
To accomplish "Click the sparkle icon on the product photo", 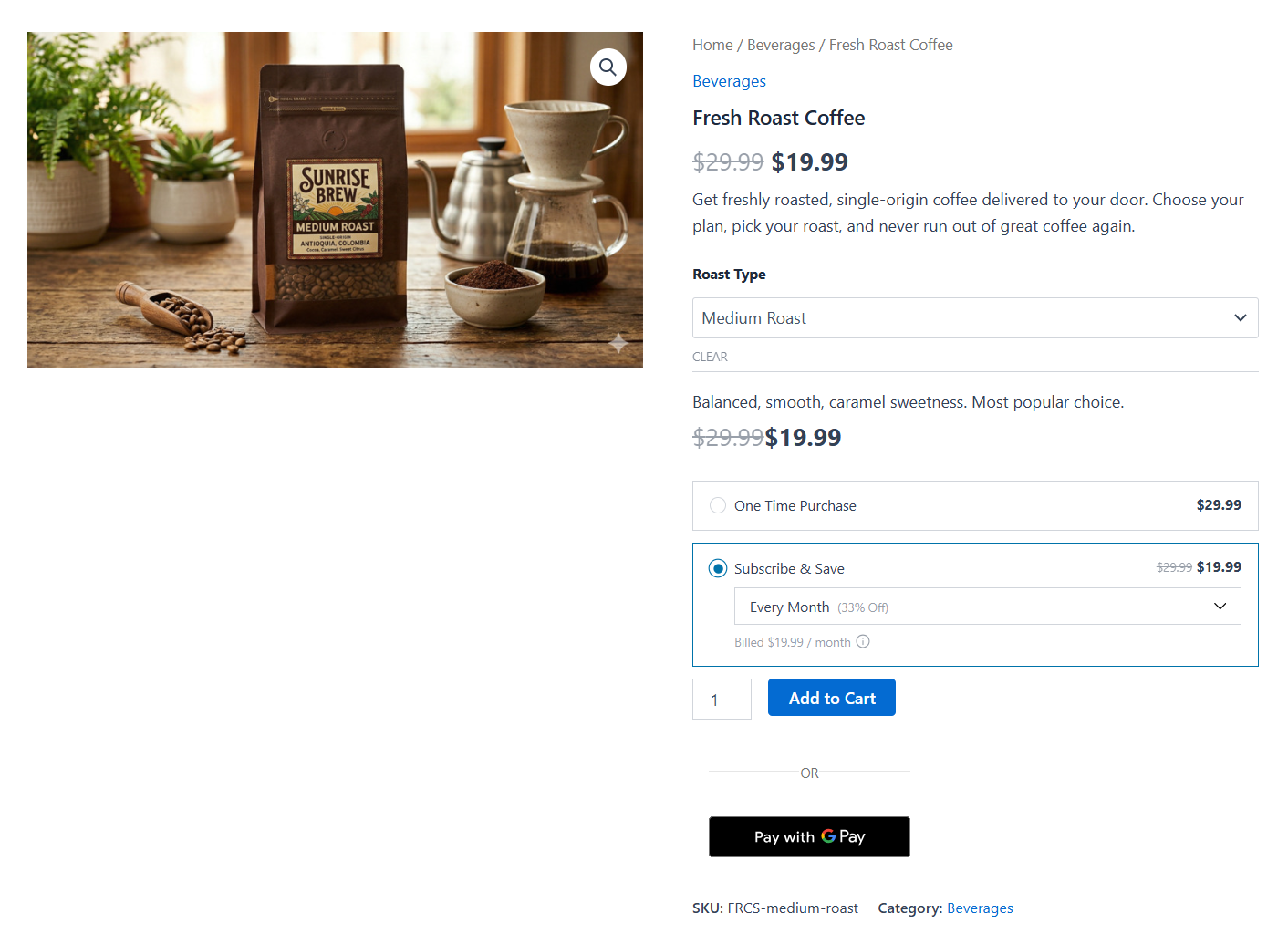I will [x=618, y=344].
